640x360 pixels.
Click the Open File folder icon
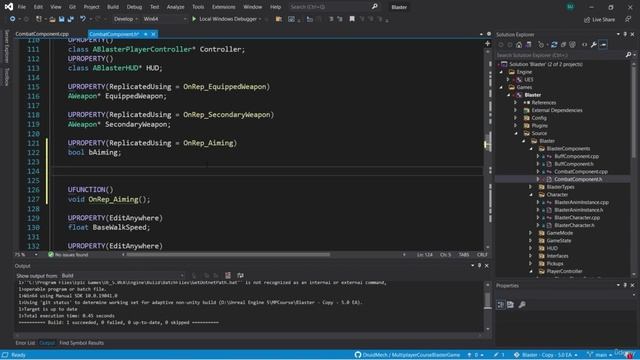click(52, 19)
